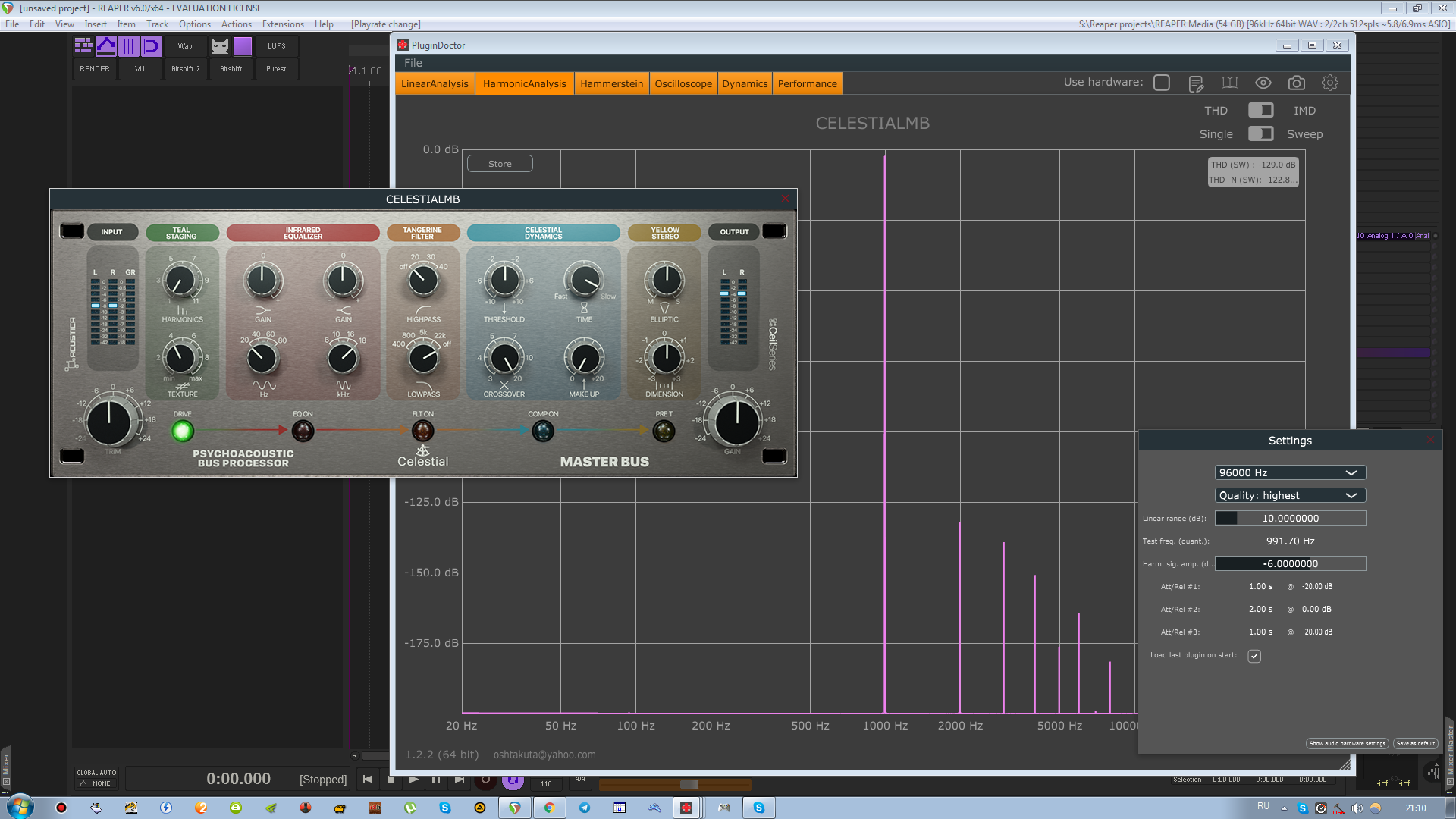Open the PluginDoctor manual book icon

click(1229, 83)
